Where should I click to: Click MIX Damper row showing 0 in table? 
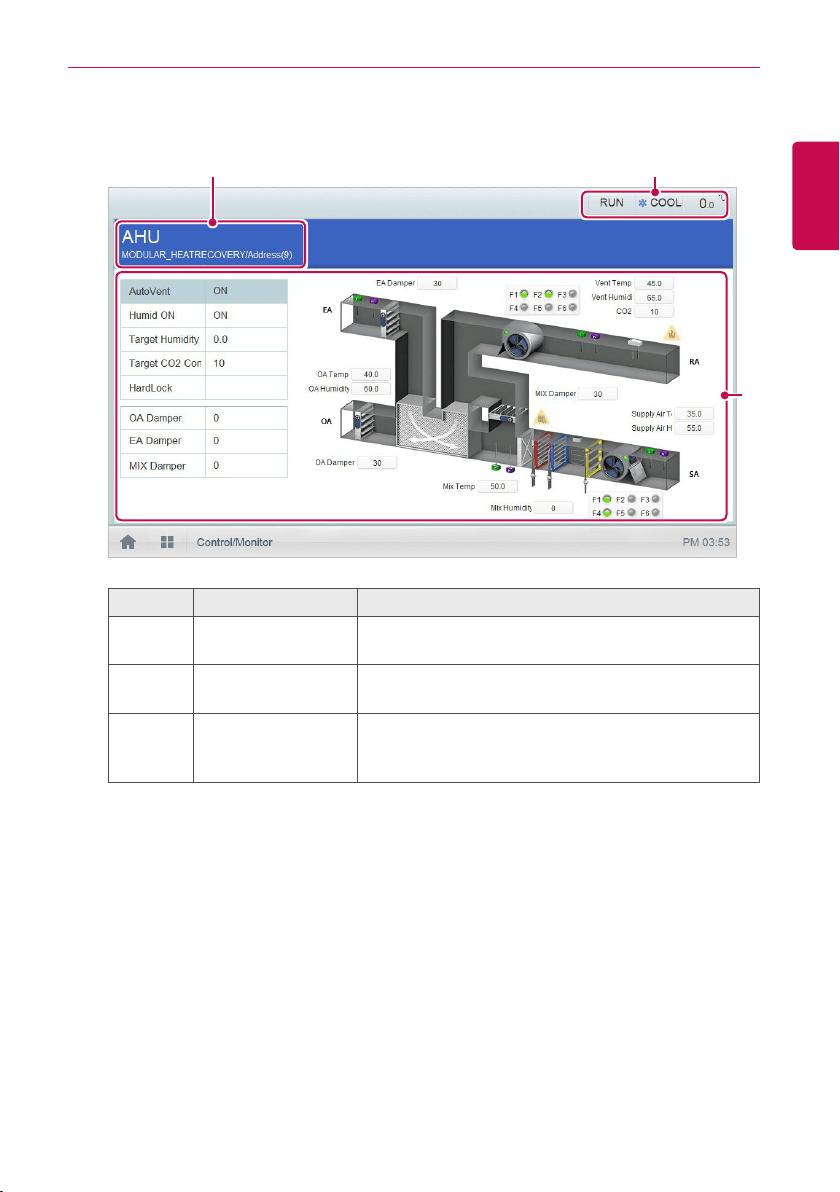204,465
